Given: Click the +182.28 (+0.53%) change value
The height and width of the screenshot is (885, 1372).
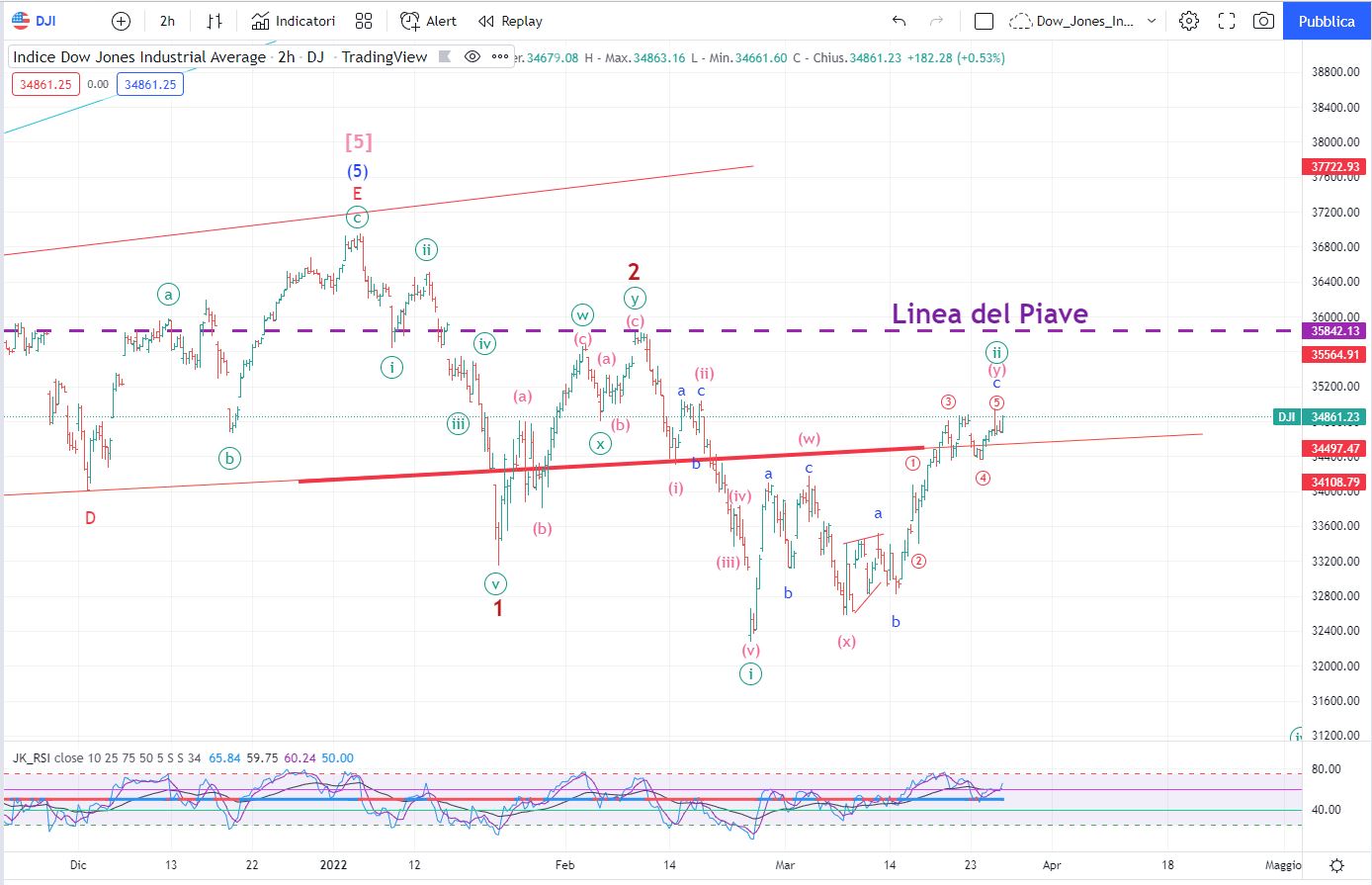Looking at the screenshot, I should tap(956, 57).
